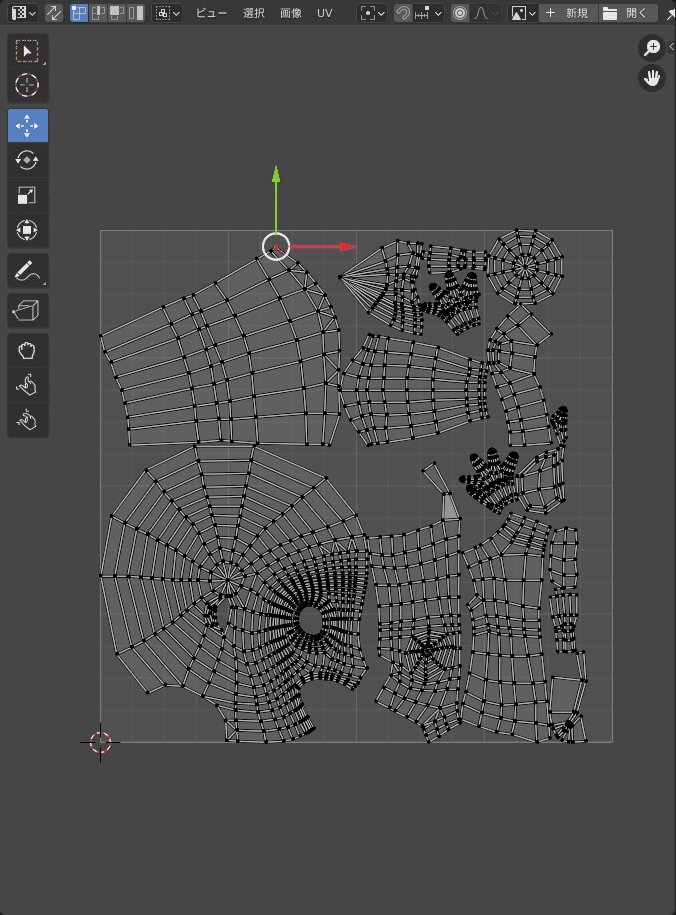Open the image browse dropdown
Viewport: 676px width, 915px height.
[x=522, y=13]
